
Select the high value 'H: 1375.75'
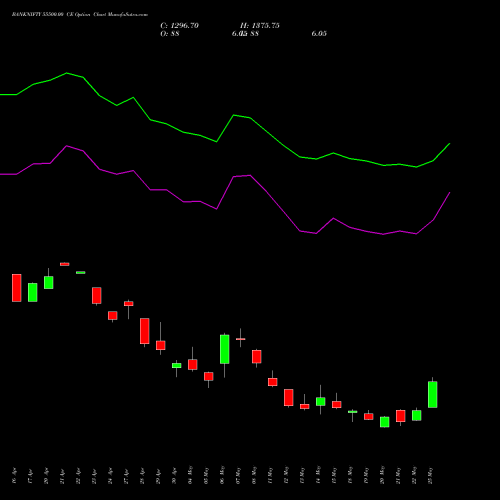click(x=260, y=26)
